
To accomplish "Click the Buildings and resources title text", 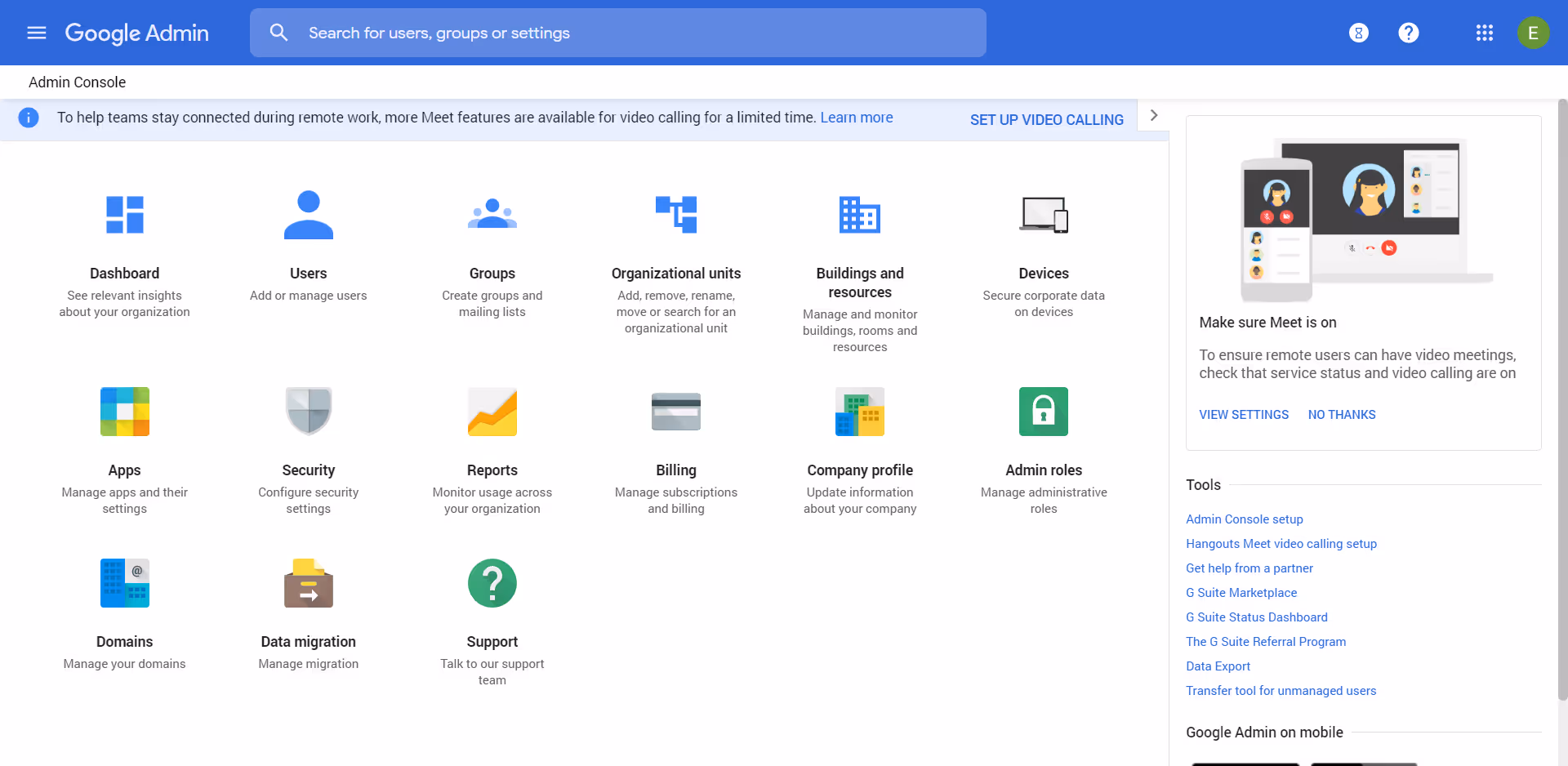I will 860,283.
